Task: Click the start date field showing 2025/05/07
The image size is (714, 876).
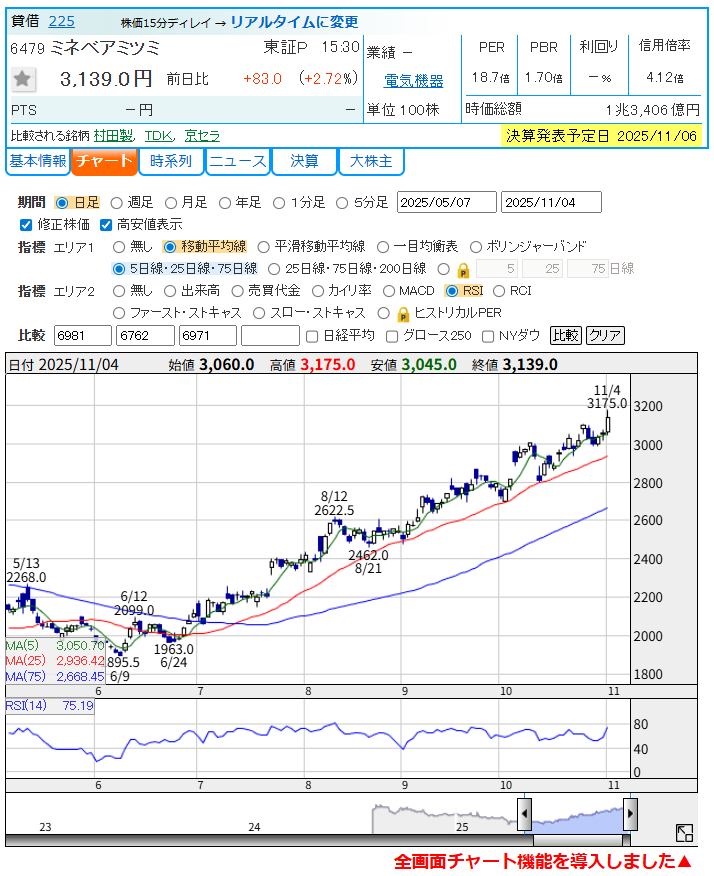Action: [x=447, y=203]
